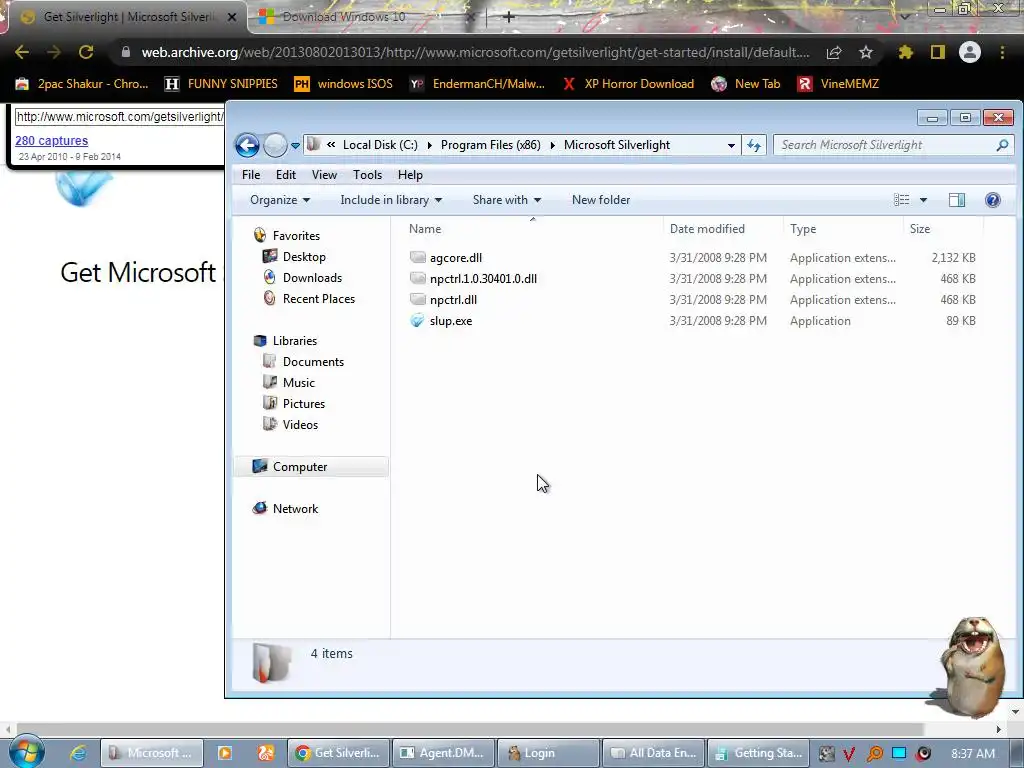The height and width of the screenshot is (768, 1024).
Task: Select Favorites in navigation pane
Action: [296, 236]
